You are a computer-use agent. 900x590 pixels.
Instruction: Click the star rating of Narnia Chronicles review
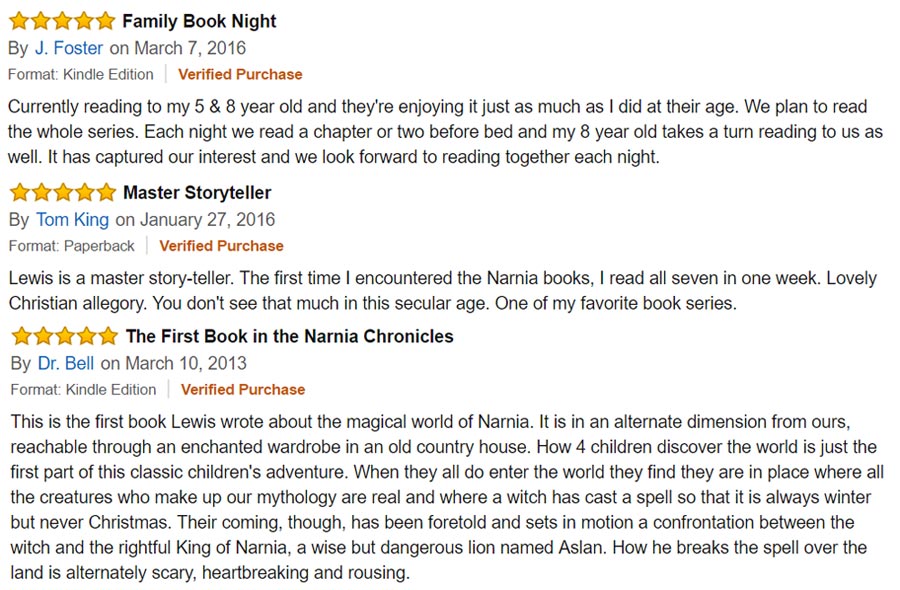point(64,336)
